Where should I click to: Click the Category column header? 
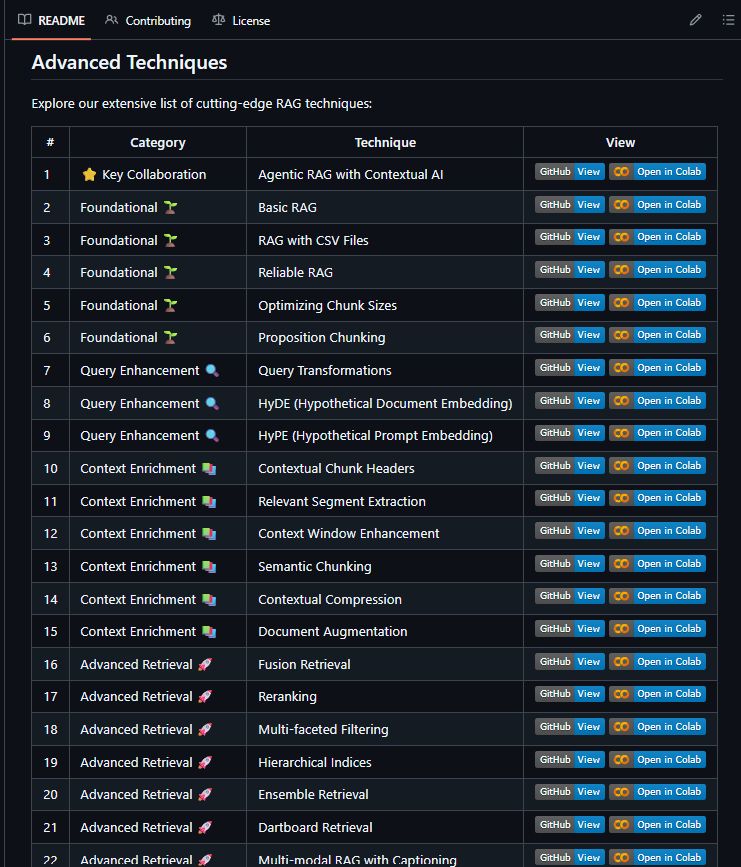click(158, 143)
